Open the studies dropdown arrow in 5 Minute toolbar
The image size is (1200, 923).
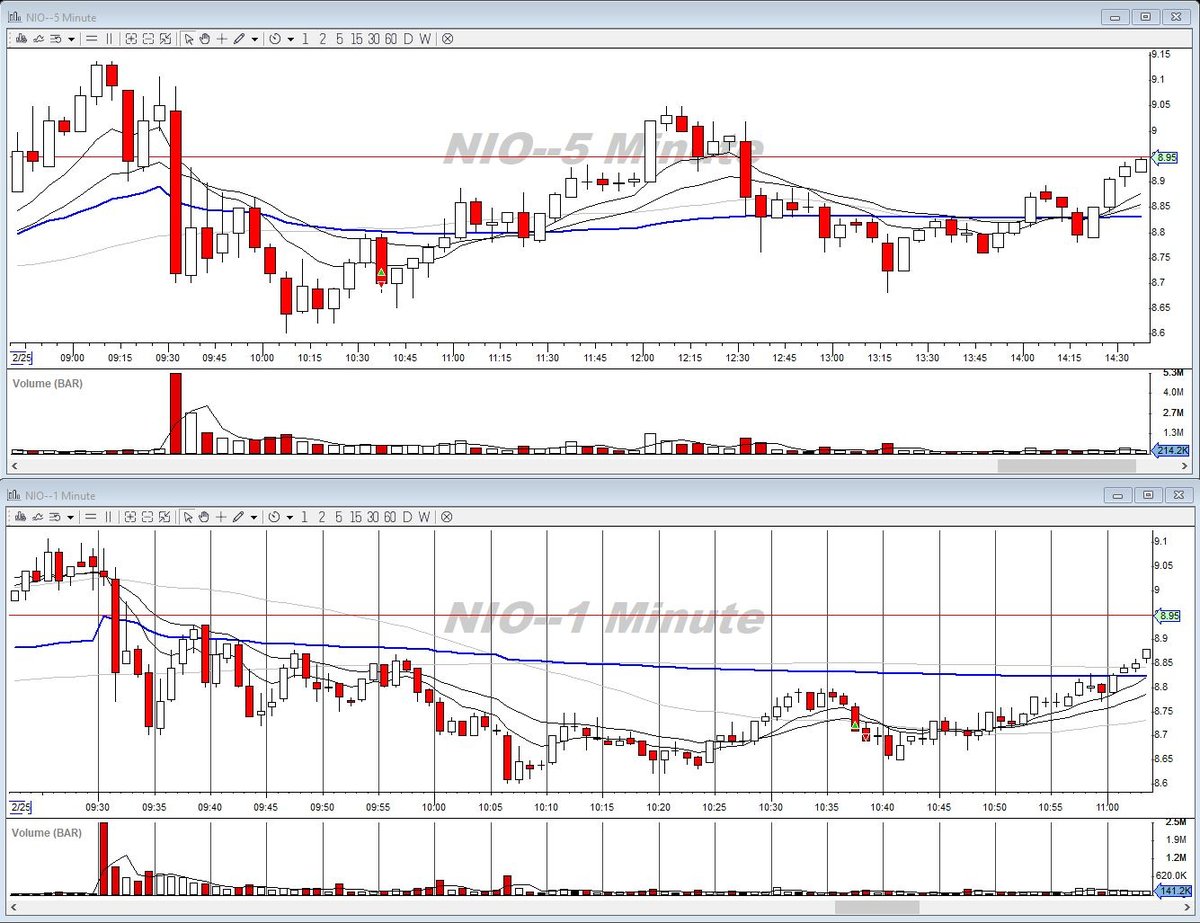[71, 39]
